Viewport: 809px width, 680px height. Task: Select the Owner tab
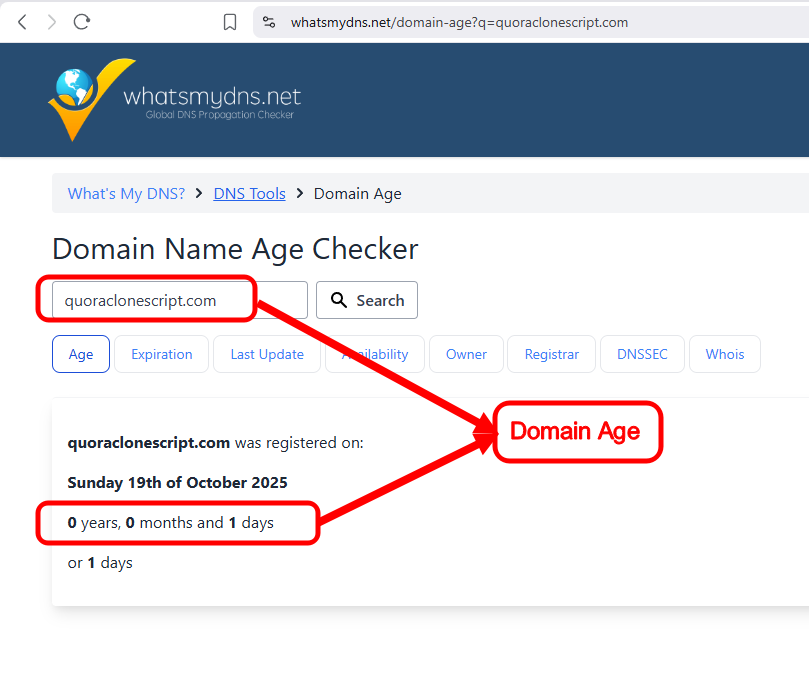click(465, 354)
